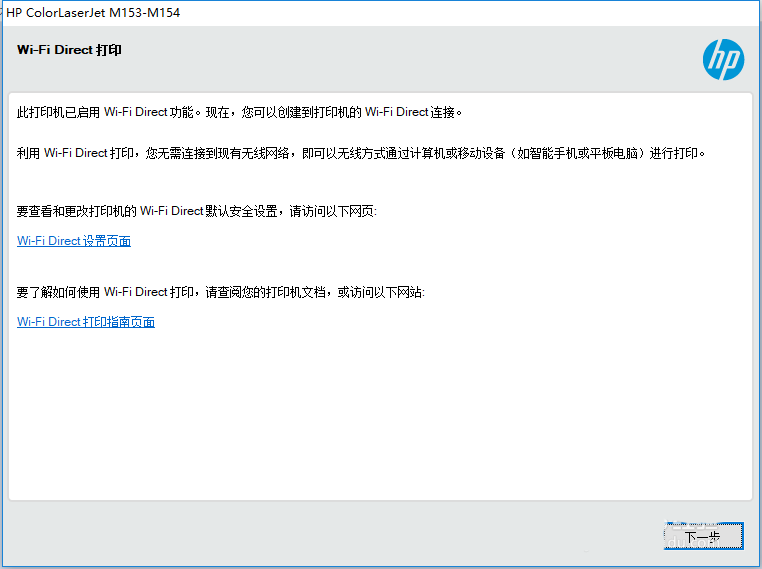Open the Wi-Fi Direct 设置页面 link
The height and width of the screenshot is (569, 762).
click(74, 241)
